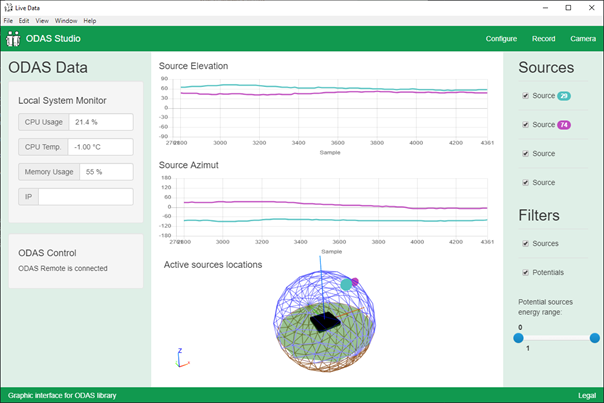The height and width of the screenshot is (403, 604).
Task: Click the ODAS Studio logo icon
Action: click(13, 39)
